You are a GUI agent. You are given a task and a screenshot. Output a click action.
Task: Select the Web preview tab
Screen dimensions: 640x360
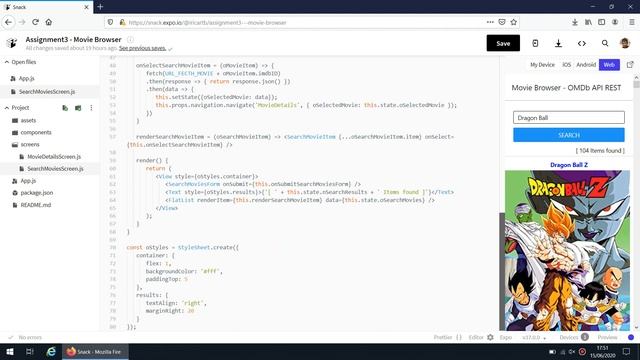609,64
